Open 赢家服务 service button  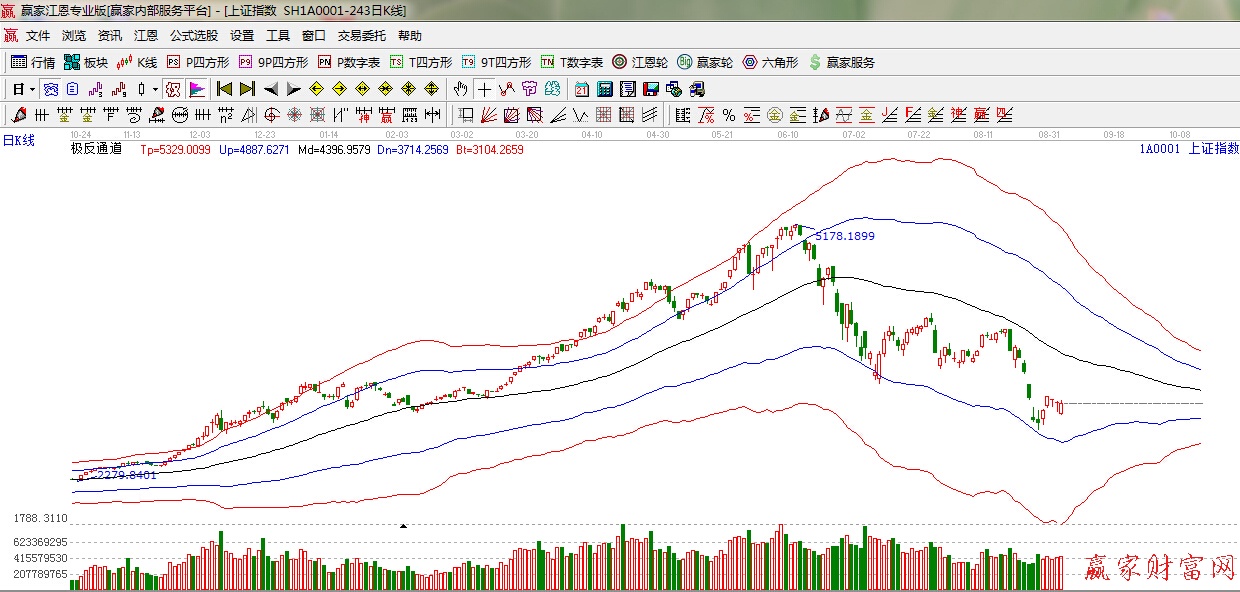click(x=841, y=62)
